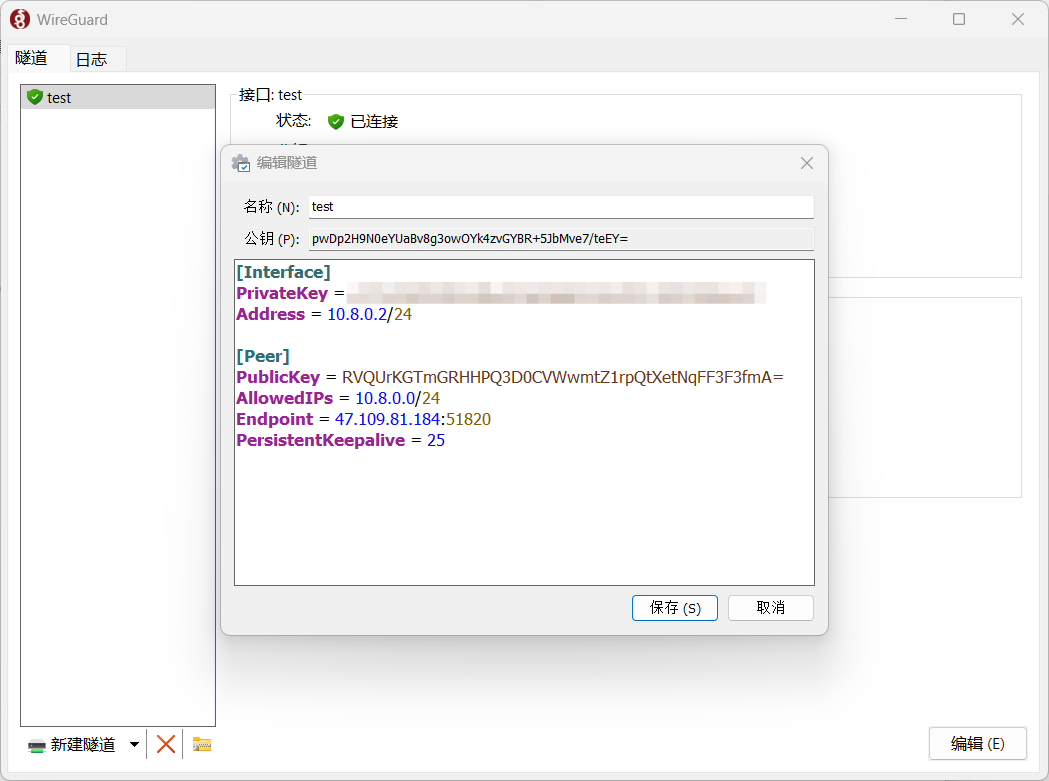This screenshot has height=781, width=1049.
Task: Click the export tunnels to zip icon
Action: (x=202, y=744)
